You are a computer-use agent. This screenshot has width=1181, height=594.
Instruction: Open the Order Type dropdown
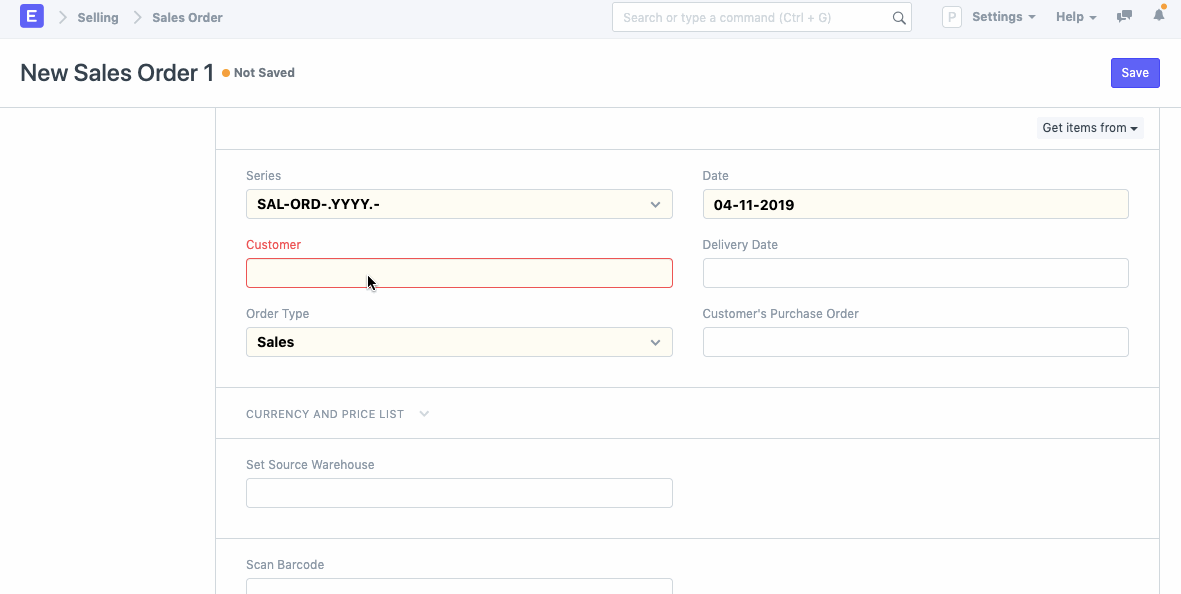[x=459, y=342]
